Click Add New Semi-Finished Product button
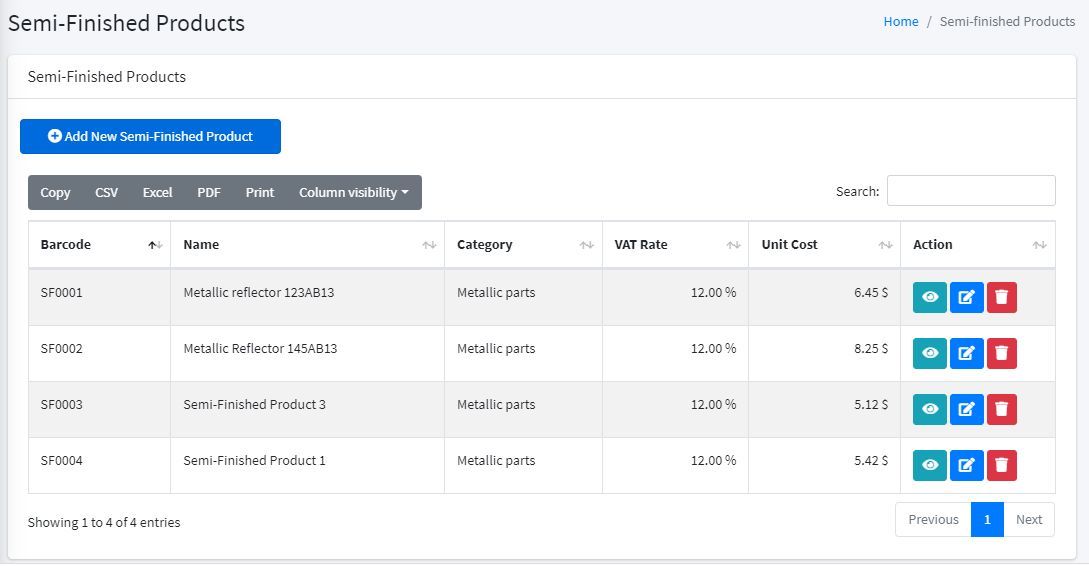The image size is (1089, 566). [150, 137]
